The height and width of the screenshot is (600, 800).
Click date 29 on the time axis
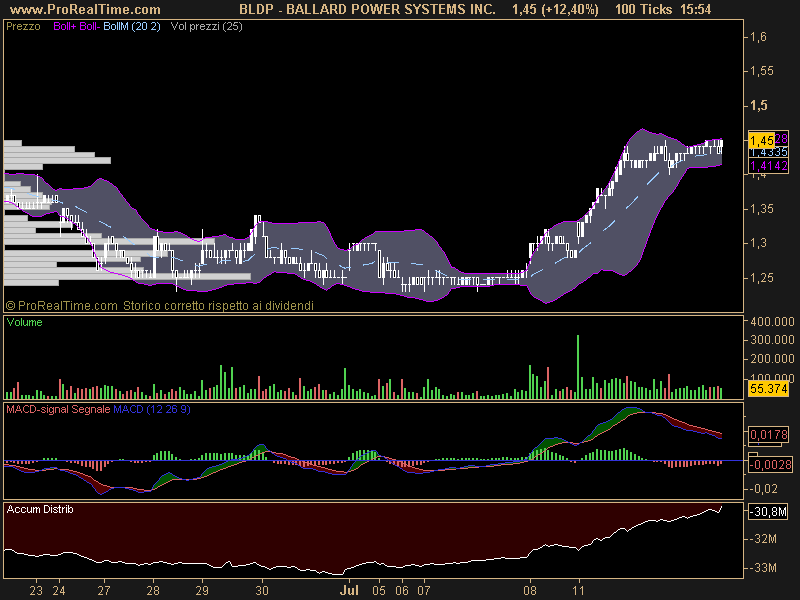coord(202,591)
